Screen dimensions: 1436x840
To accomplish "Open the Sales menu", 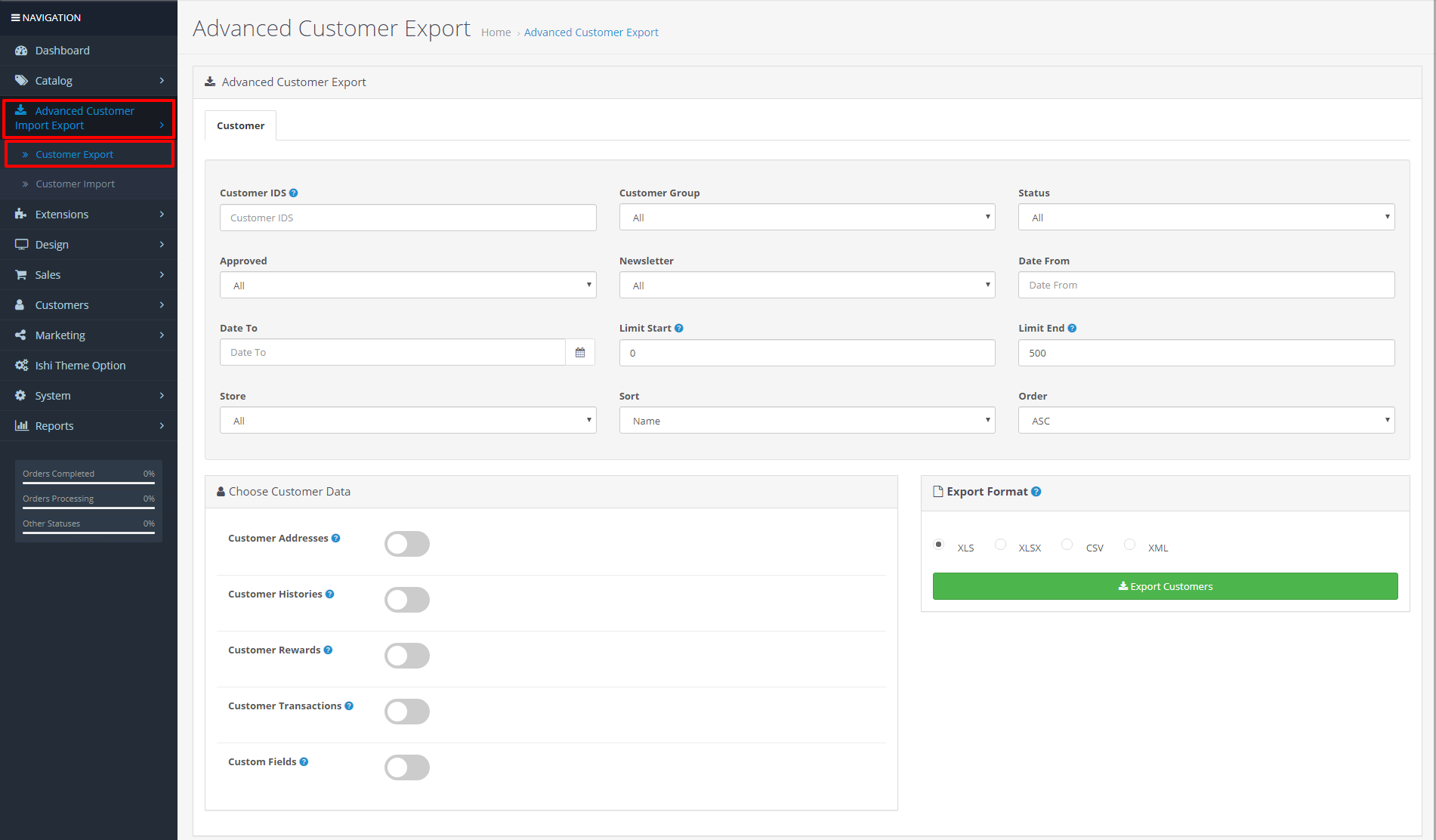I will click(x=88, y=274).
